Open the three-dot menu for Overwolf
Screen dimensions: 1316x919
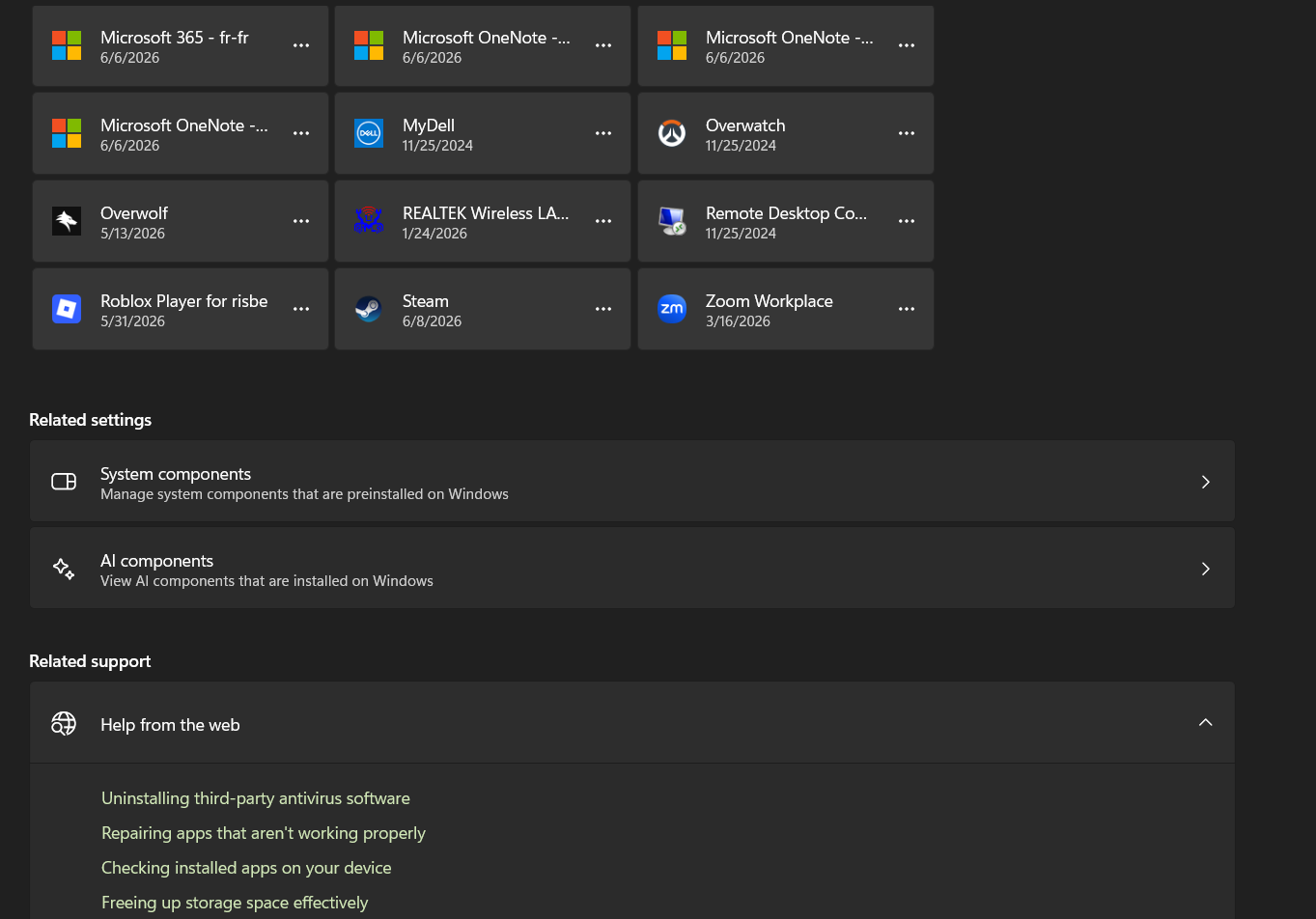point(301,221)
